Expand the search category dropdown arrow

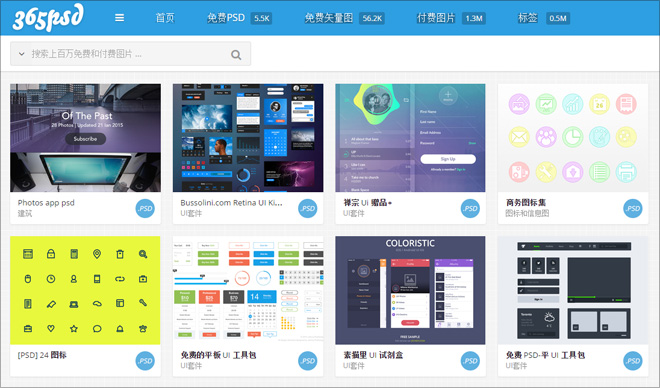click(21, 54)
